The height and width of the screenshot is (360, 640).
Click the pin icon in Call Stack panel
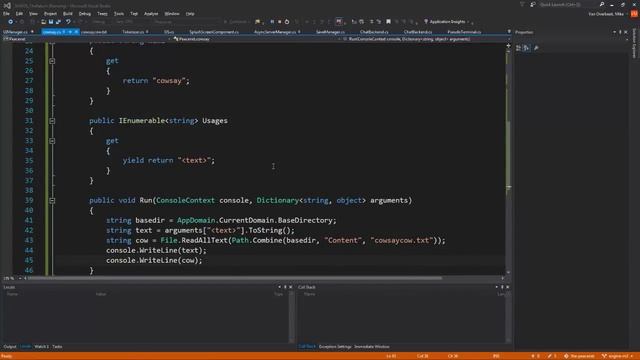[x=502, y=287]
